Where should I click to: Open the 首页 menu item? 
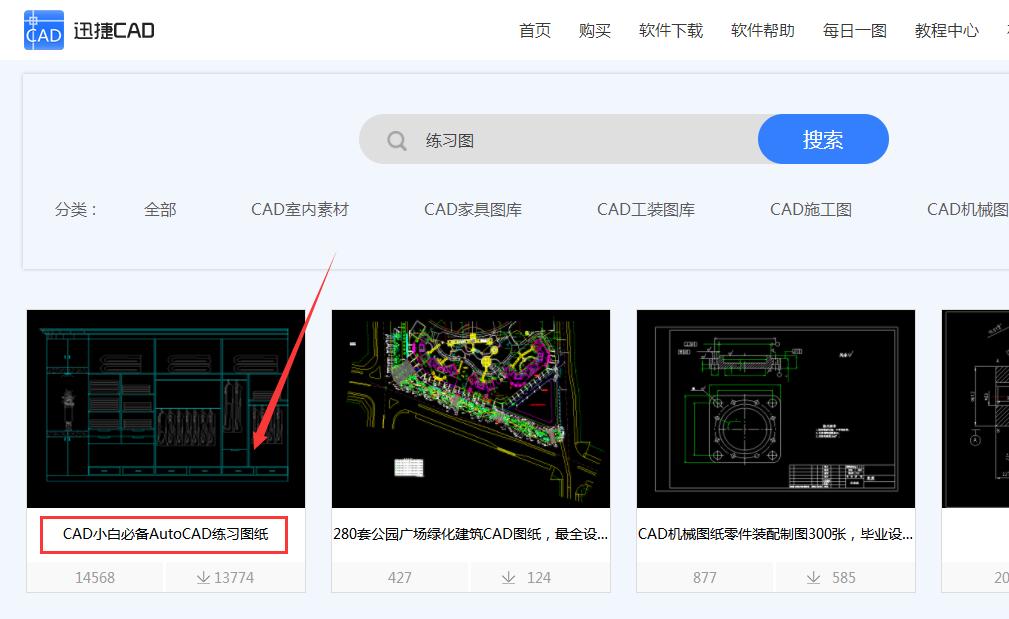click(x=534, y=30)
